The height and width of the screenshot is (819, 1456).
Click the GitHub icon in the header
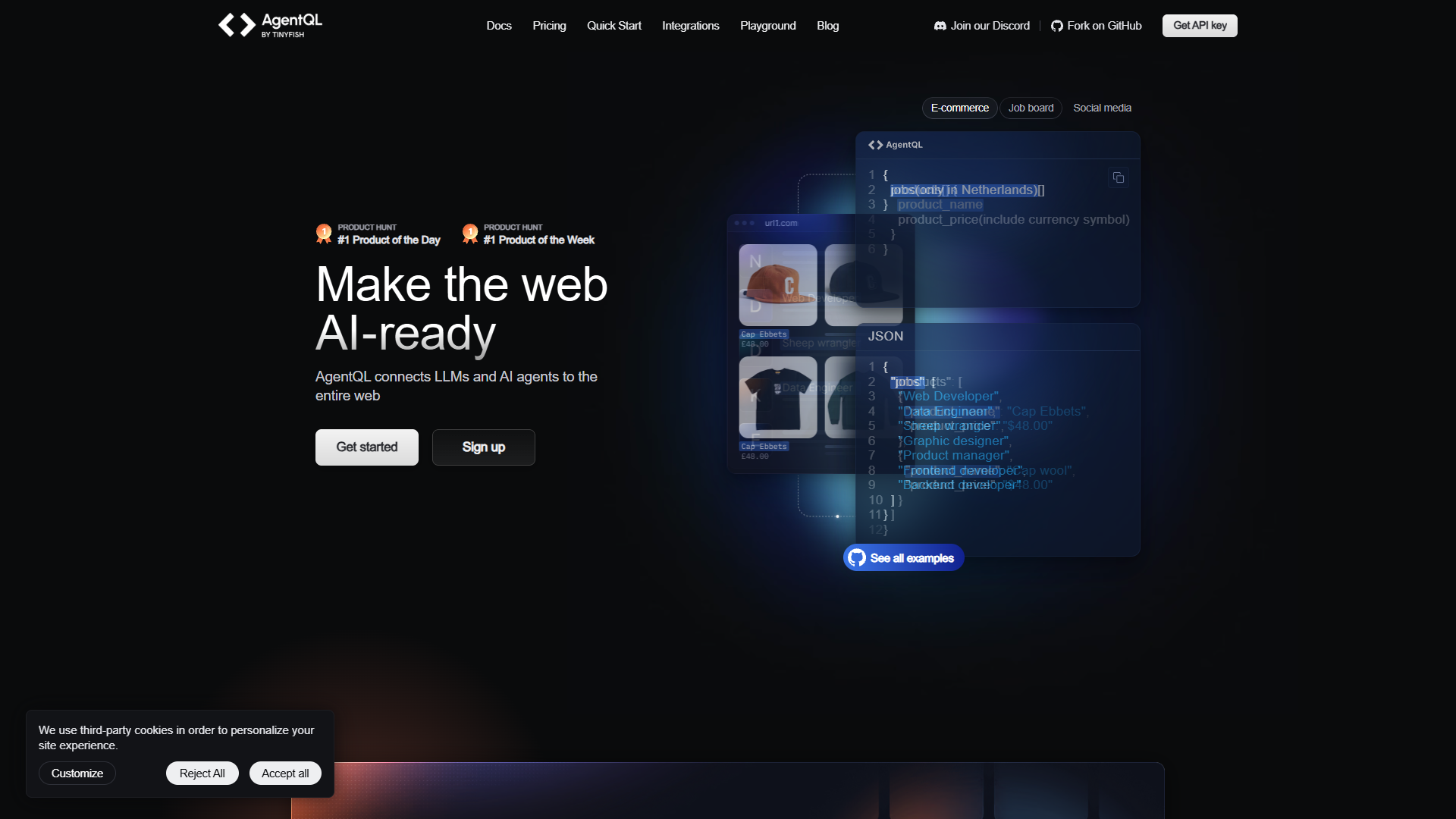click(1057, 26)
